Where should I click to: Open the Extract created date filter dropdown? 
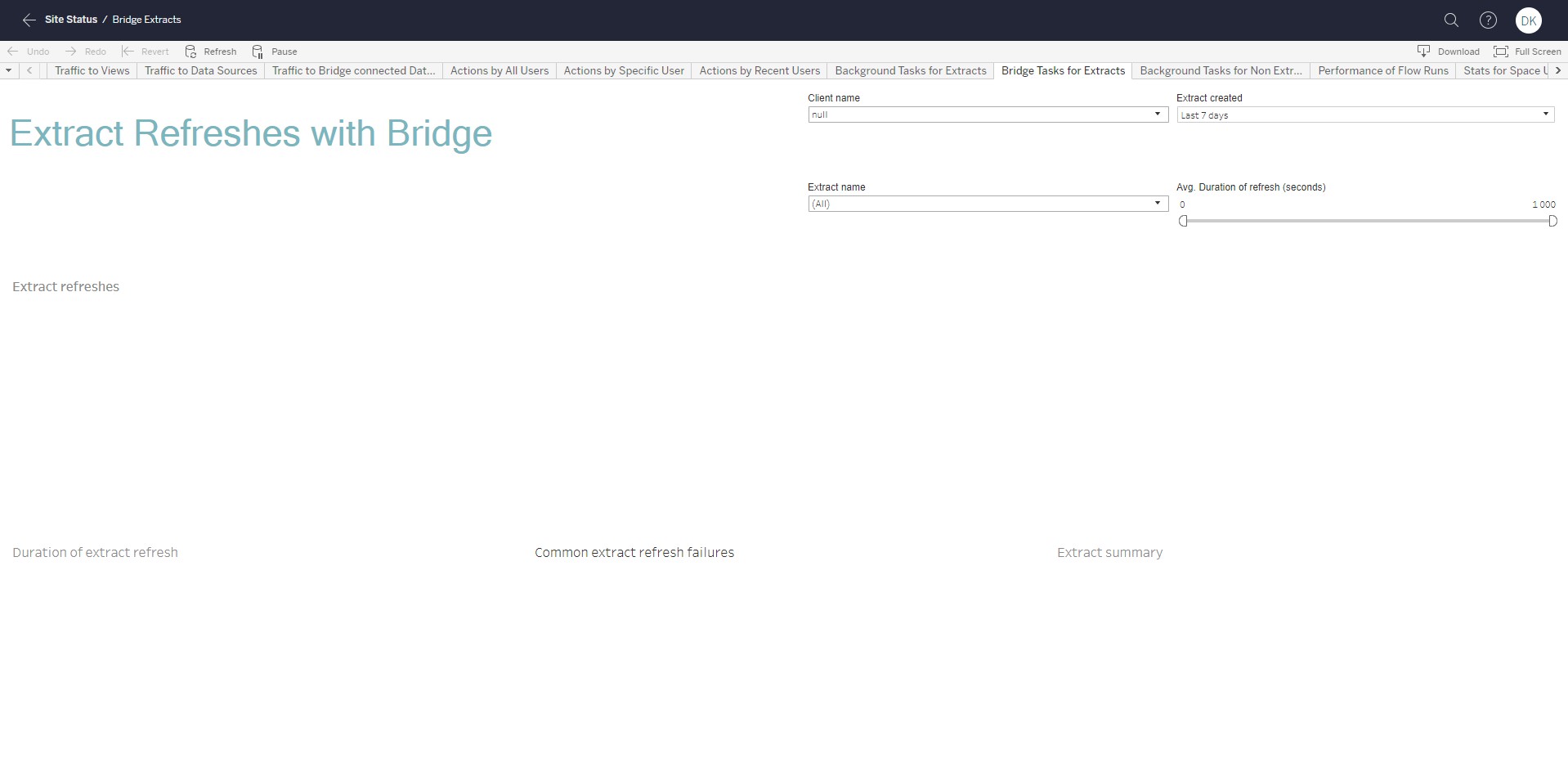[1545, 115]
